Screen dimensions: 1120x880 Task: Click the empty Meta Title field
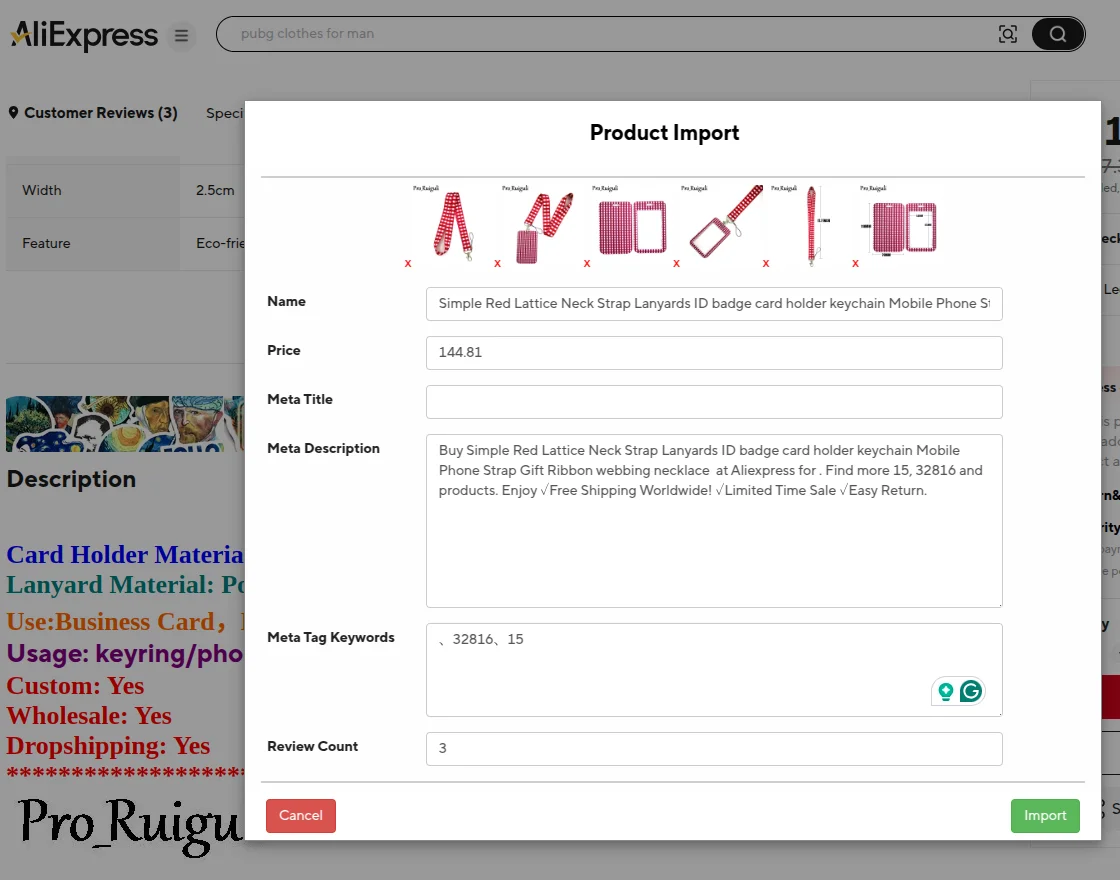click(714, 401)
